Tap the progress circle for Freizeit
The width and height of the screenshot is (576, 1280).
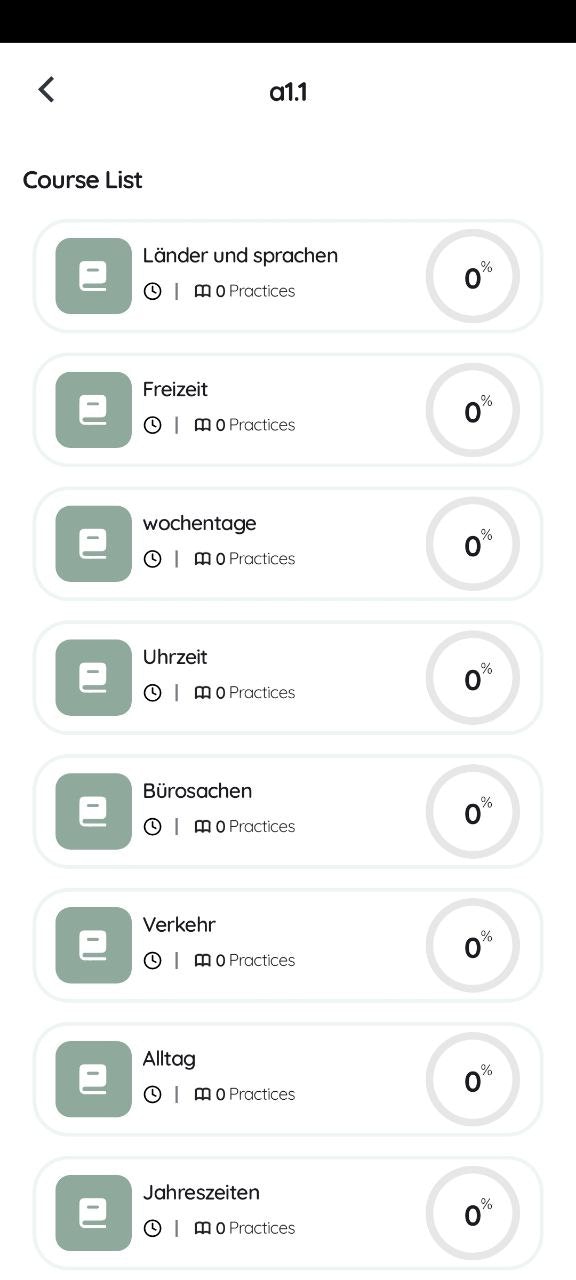click(472, 409)
